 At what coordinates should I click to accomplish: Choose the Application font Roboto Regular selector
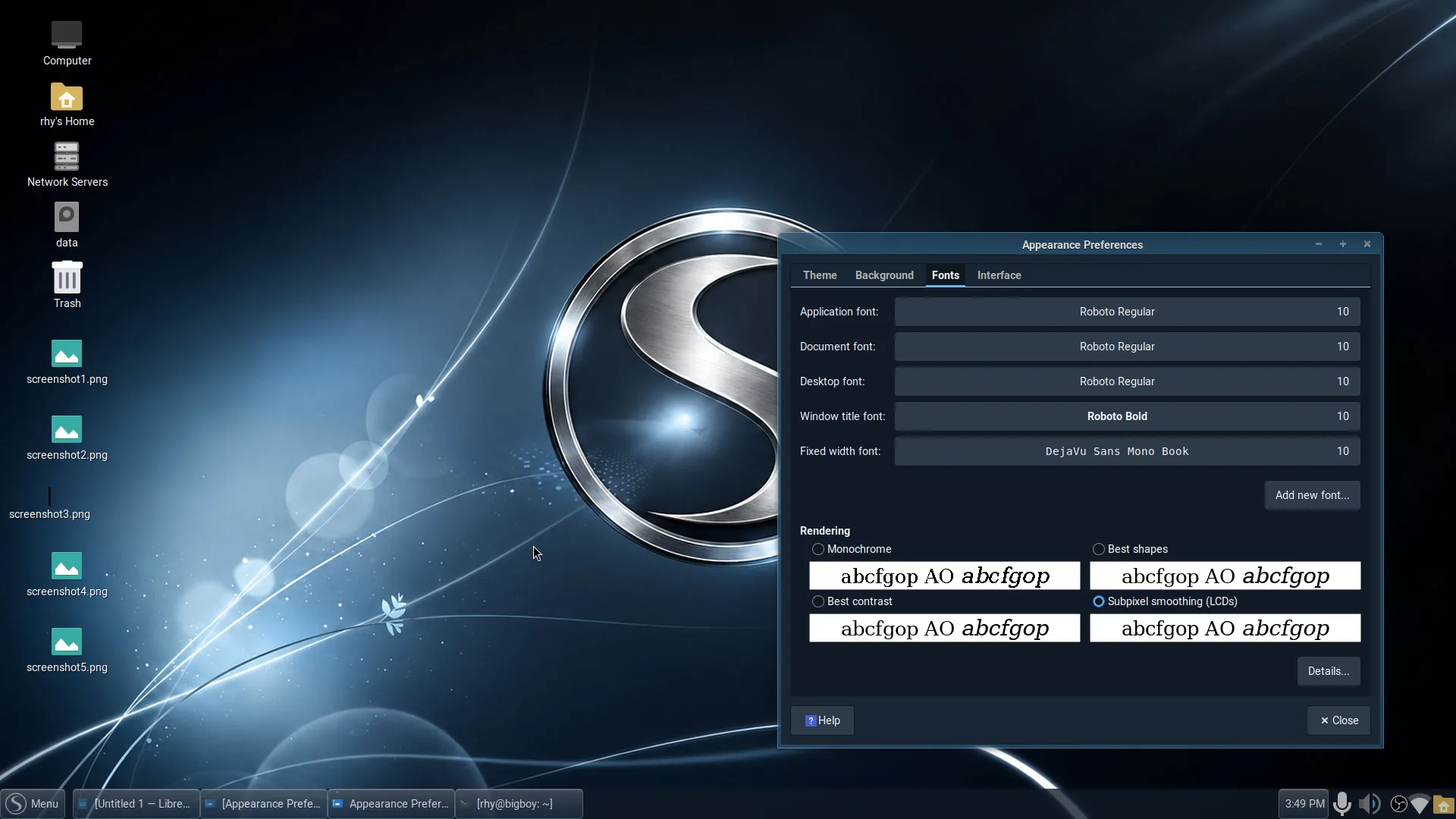(1127, 312)
